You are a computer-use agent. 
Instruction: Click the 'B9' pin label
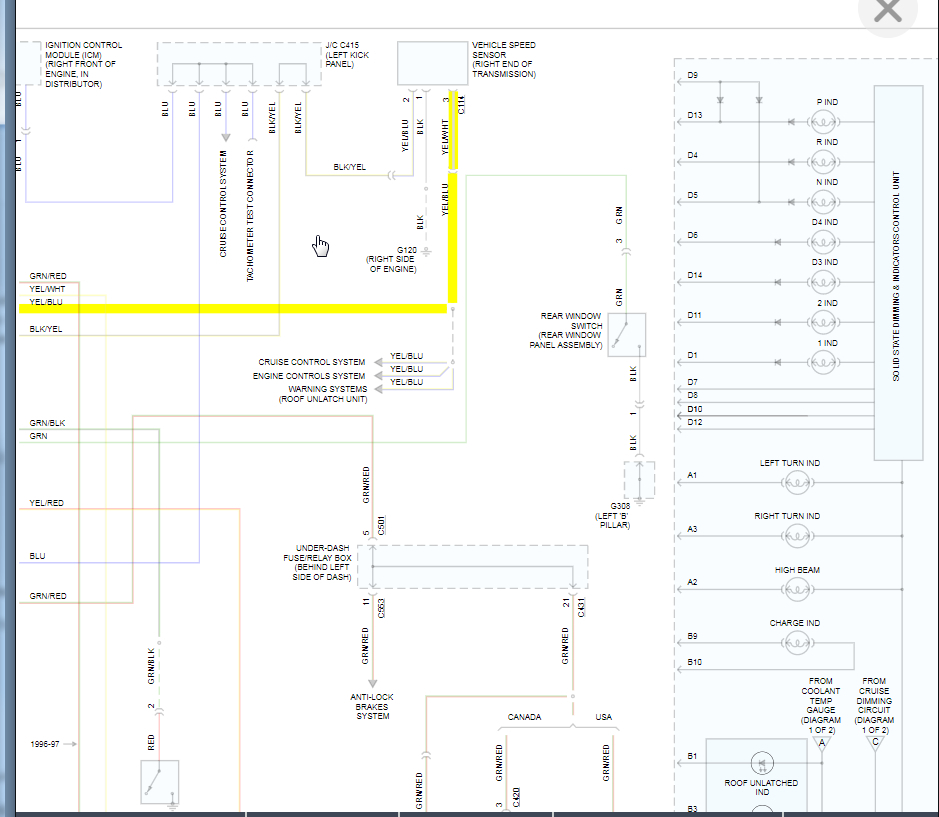(692, 636)
